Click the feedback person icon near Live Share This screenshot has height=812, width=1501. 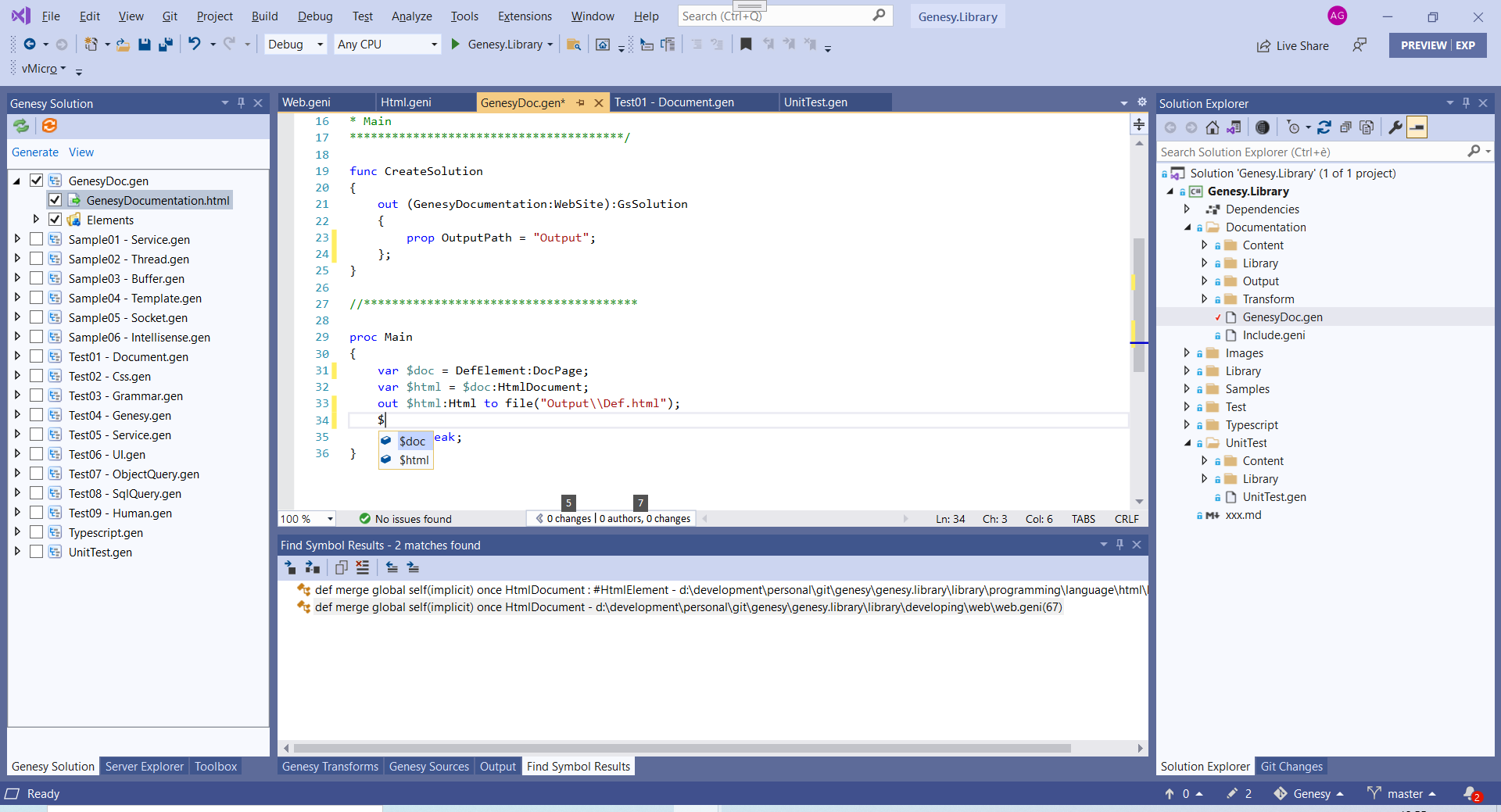pos(1359,45)
